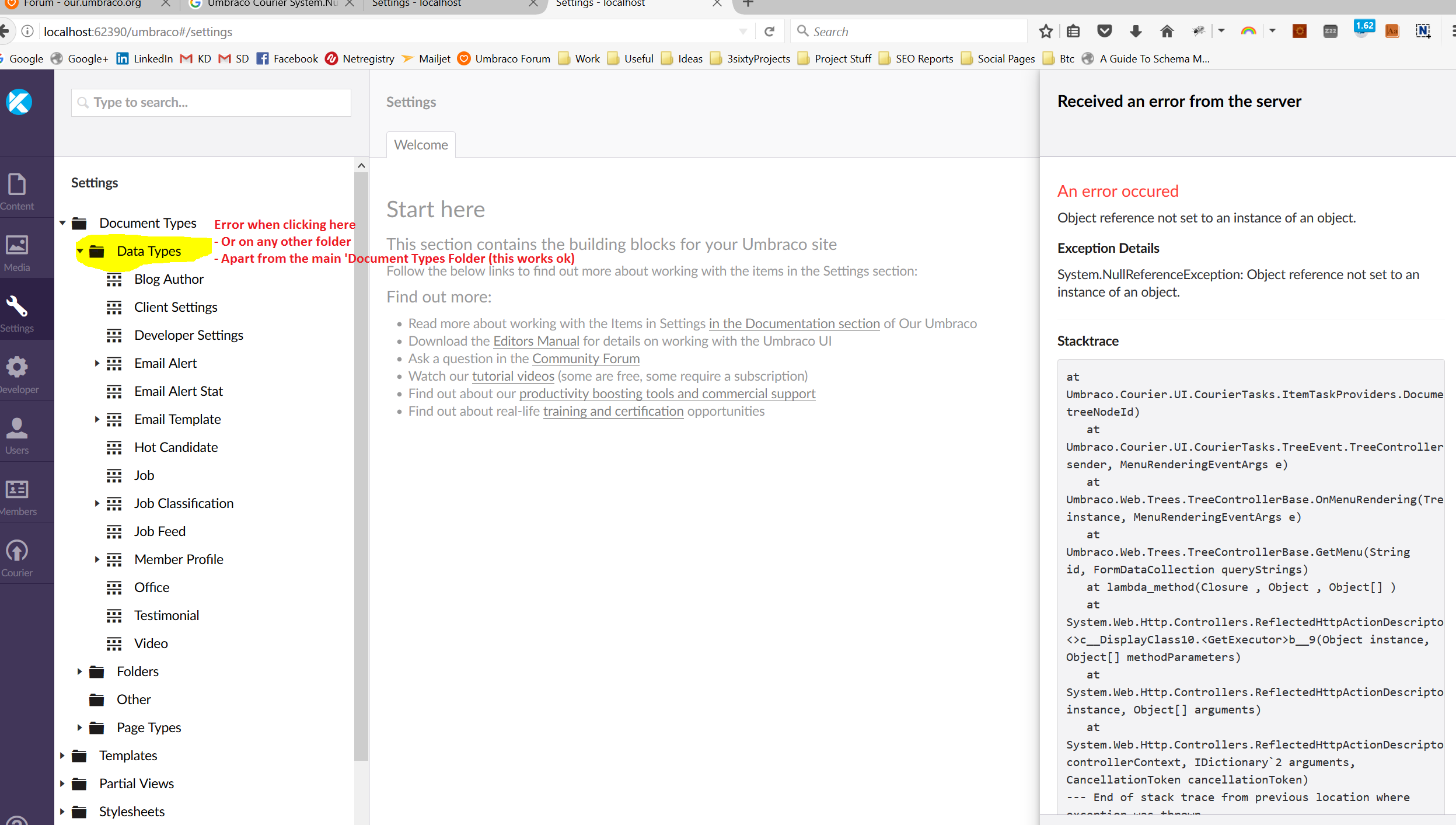Expand the Email Alert node
The image size is (1456, 825).
pos(97,363)
